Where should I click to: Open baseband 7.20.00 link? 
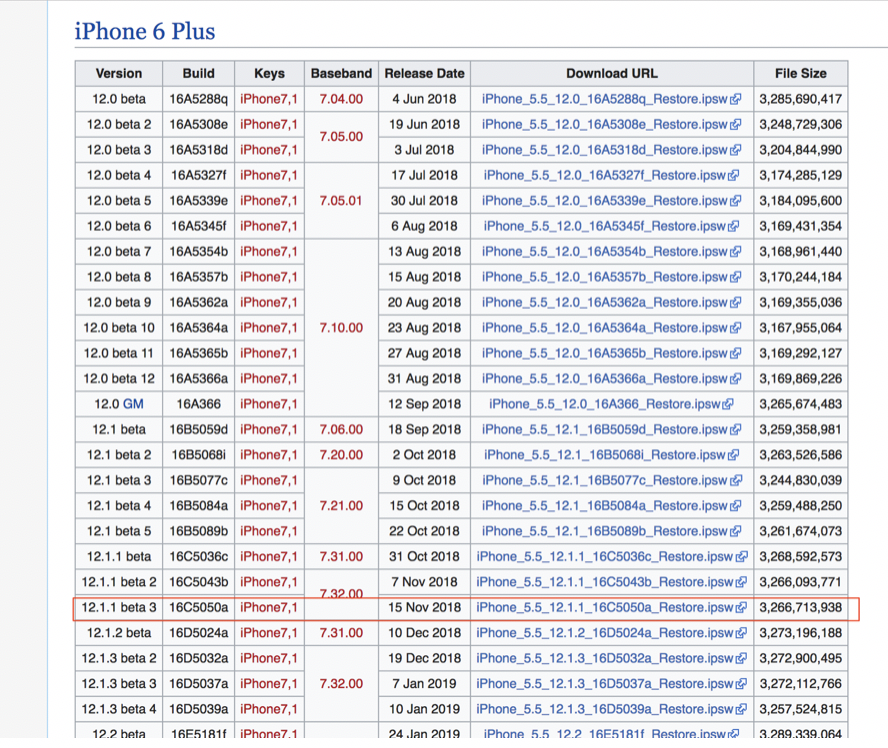tap(341, 455)
